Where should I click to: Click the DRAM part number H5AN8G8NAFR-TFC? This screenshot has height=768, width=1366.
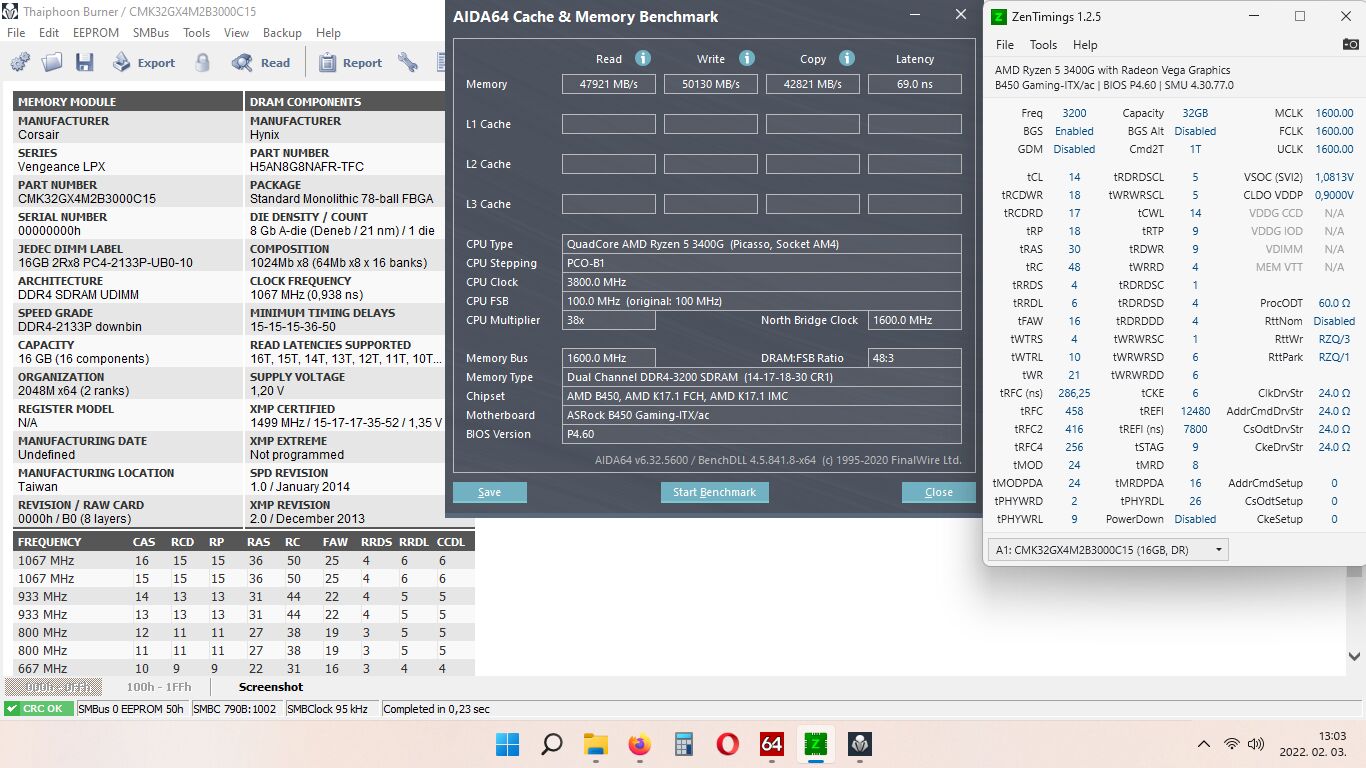(307, 167)
